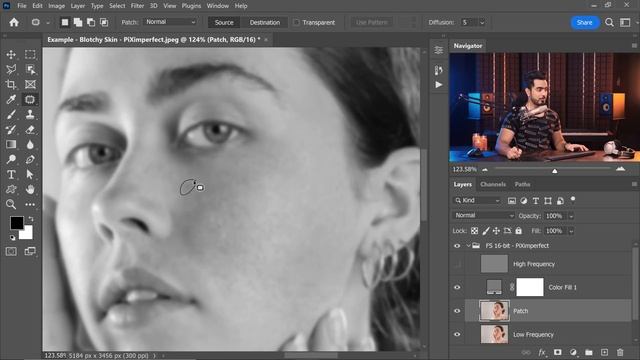The width and height of the screenshot is (640, 360).
Task: Choose Subtract from selection mode
Action: coord(91,22)
